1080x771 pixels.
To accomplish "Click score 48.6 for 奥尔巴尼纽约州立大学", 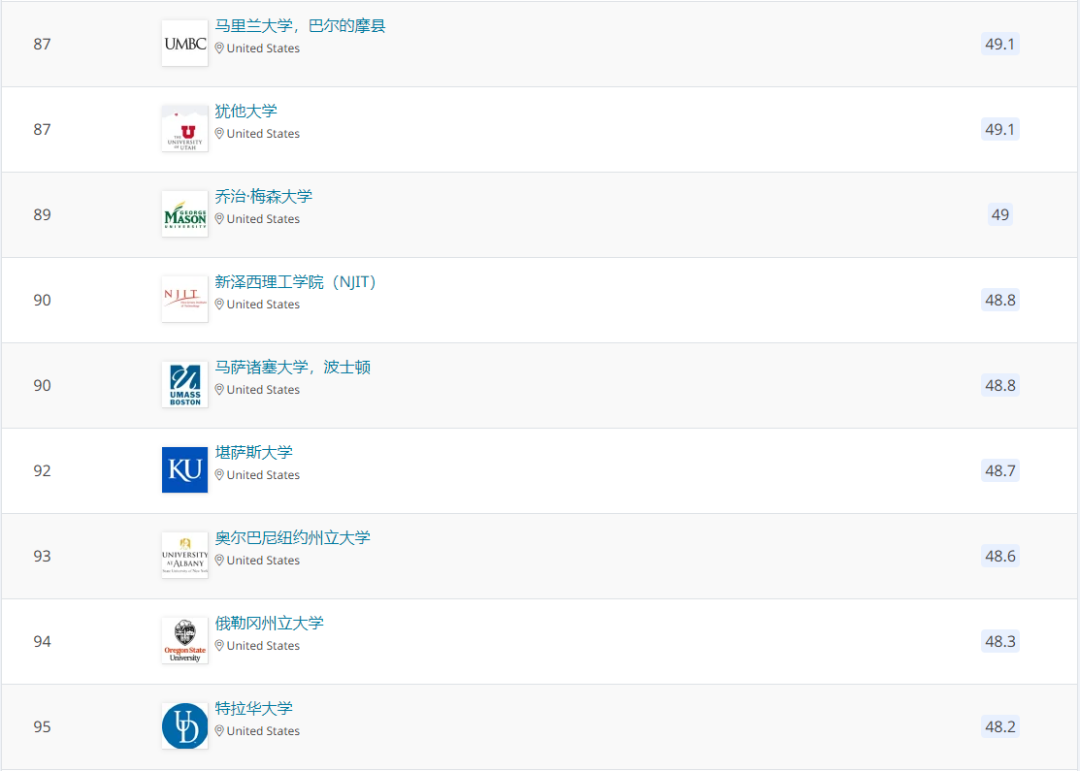I will click(1000, 556).
